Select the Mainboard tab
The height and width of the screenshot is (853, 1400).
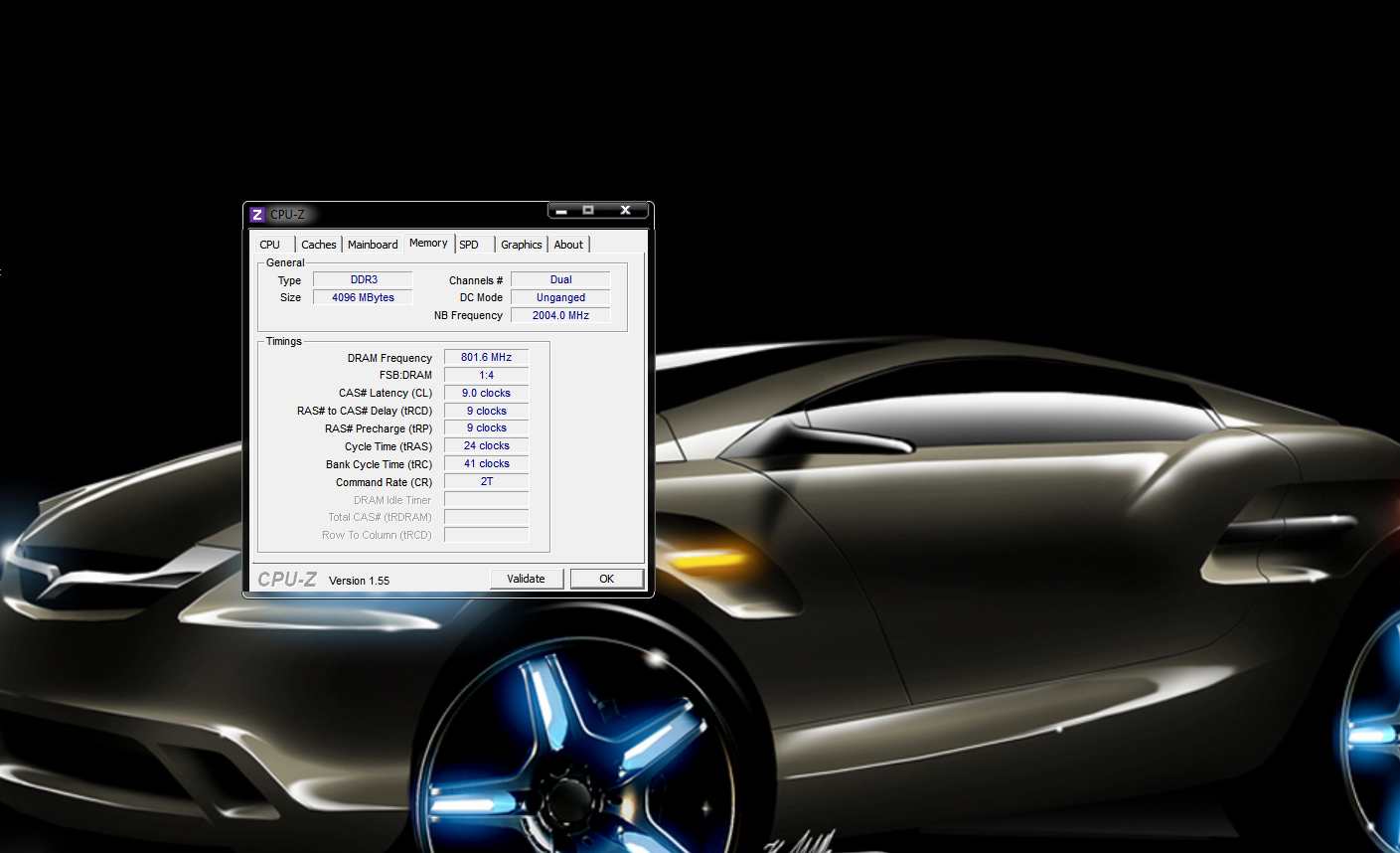[x=373, y=245]
